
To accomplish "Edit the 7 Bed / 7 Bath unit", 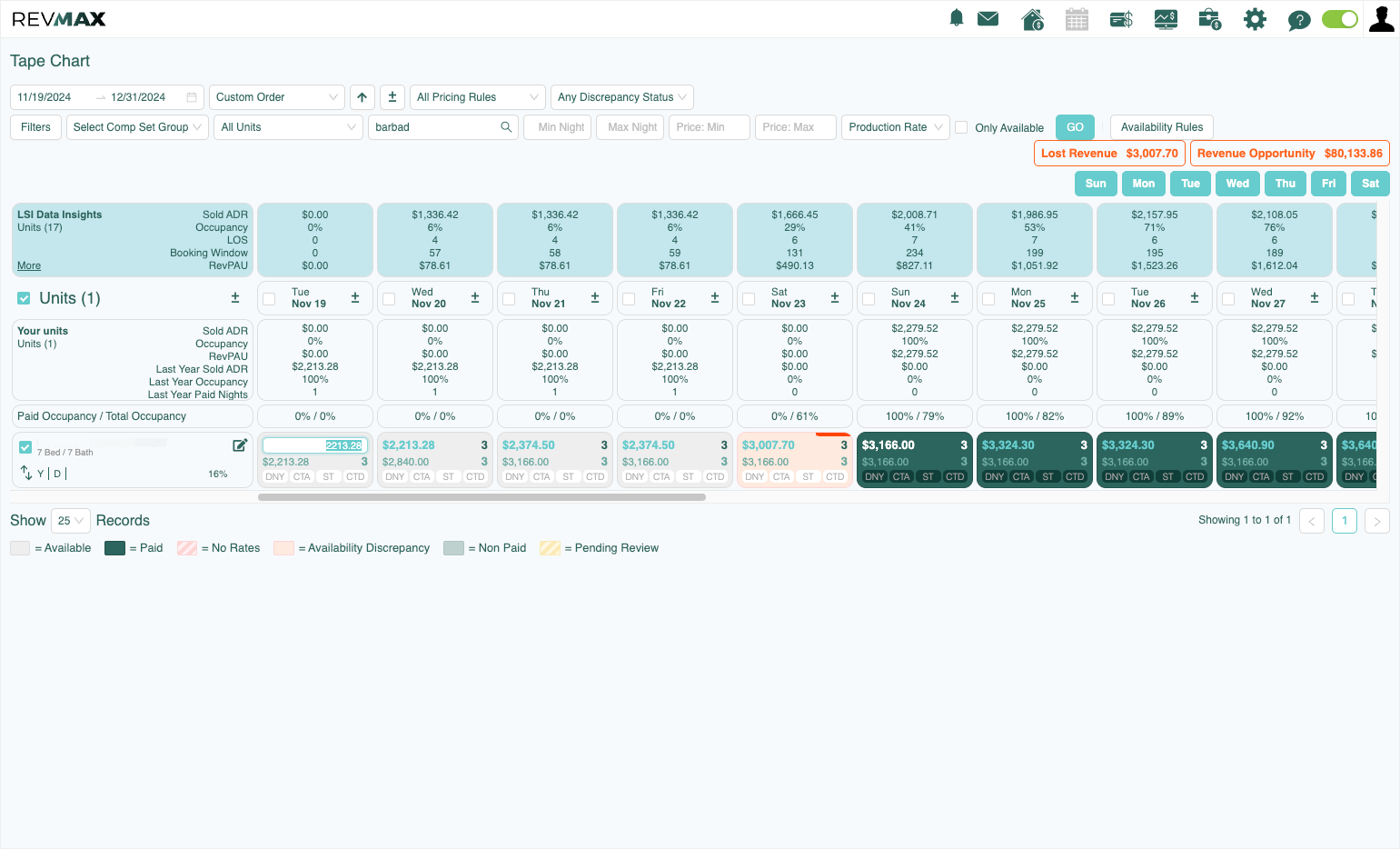I will [240, 445].
